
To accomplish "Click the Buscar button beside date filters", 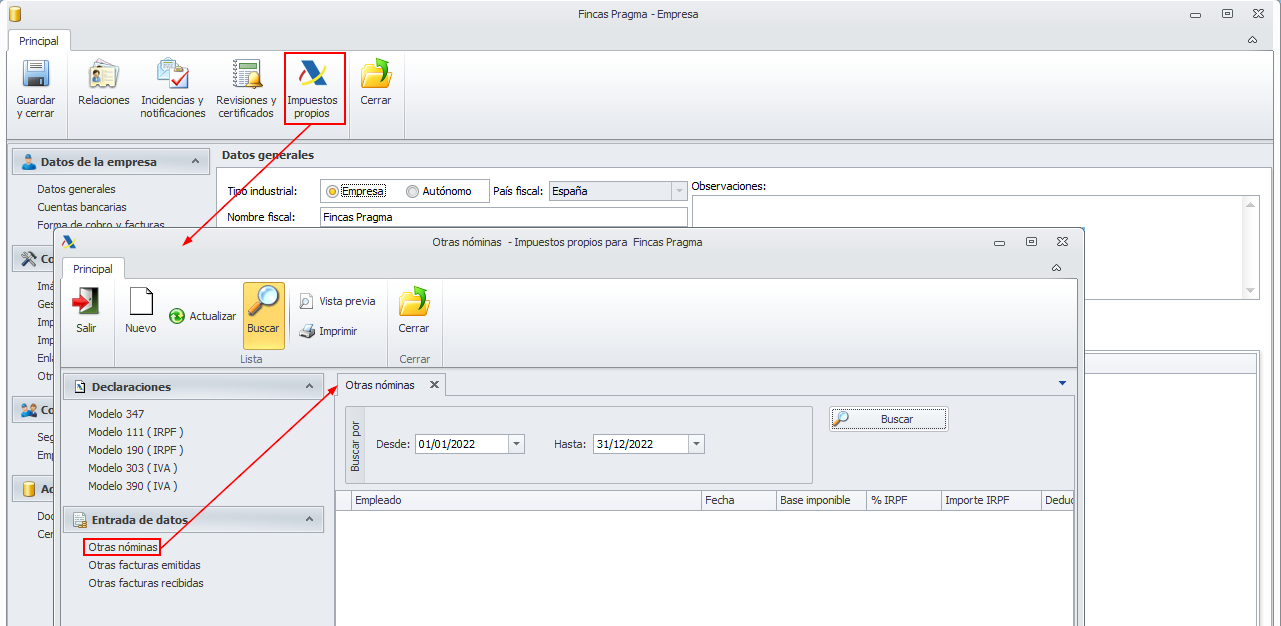I will pyautogui.click(x=889, y=419).
